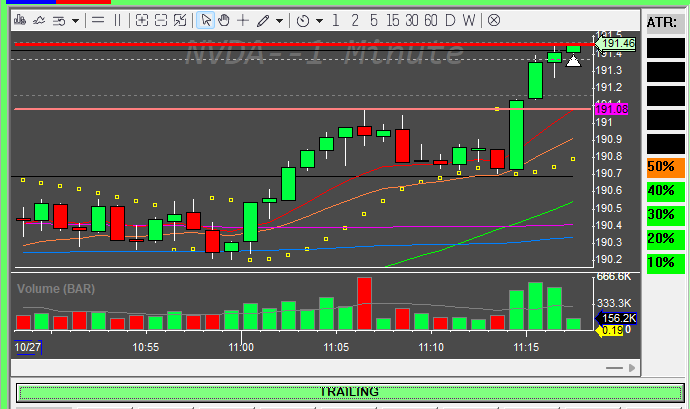
Task: Open the indicators line-study icon
Action: 39,20
